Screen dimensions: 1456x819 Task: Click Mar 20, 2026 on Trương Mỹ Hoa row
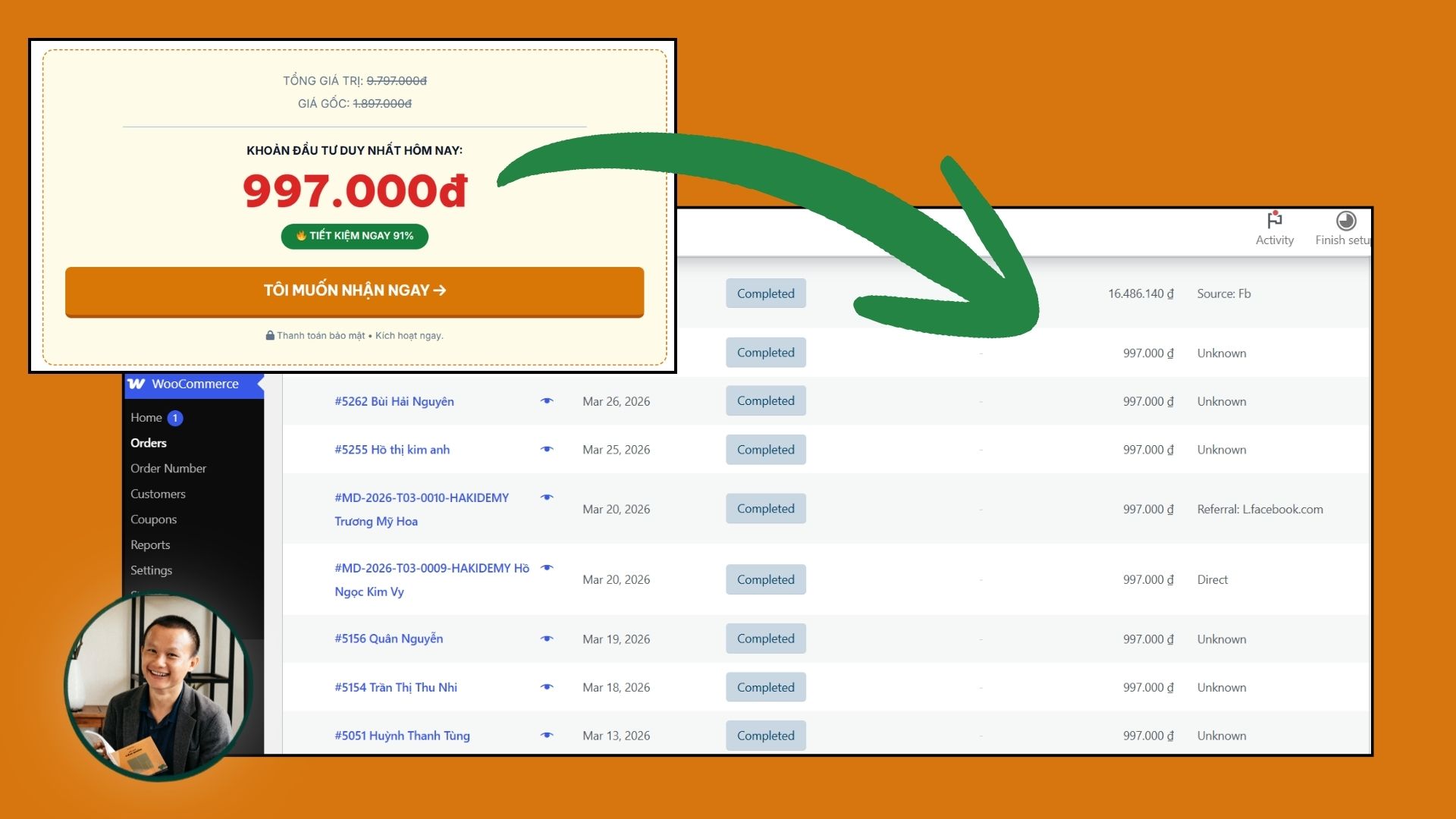coord(617,510)
